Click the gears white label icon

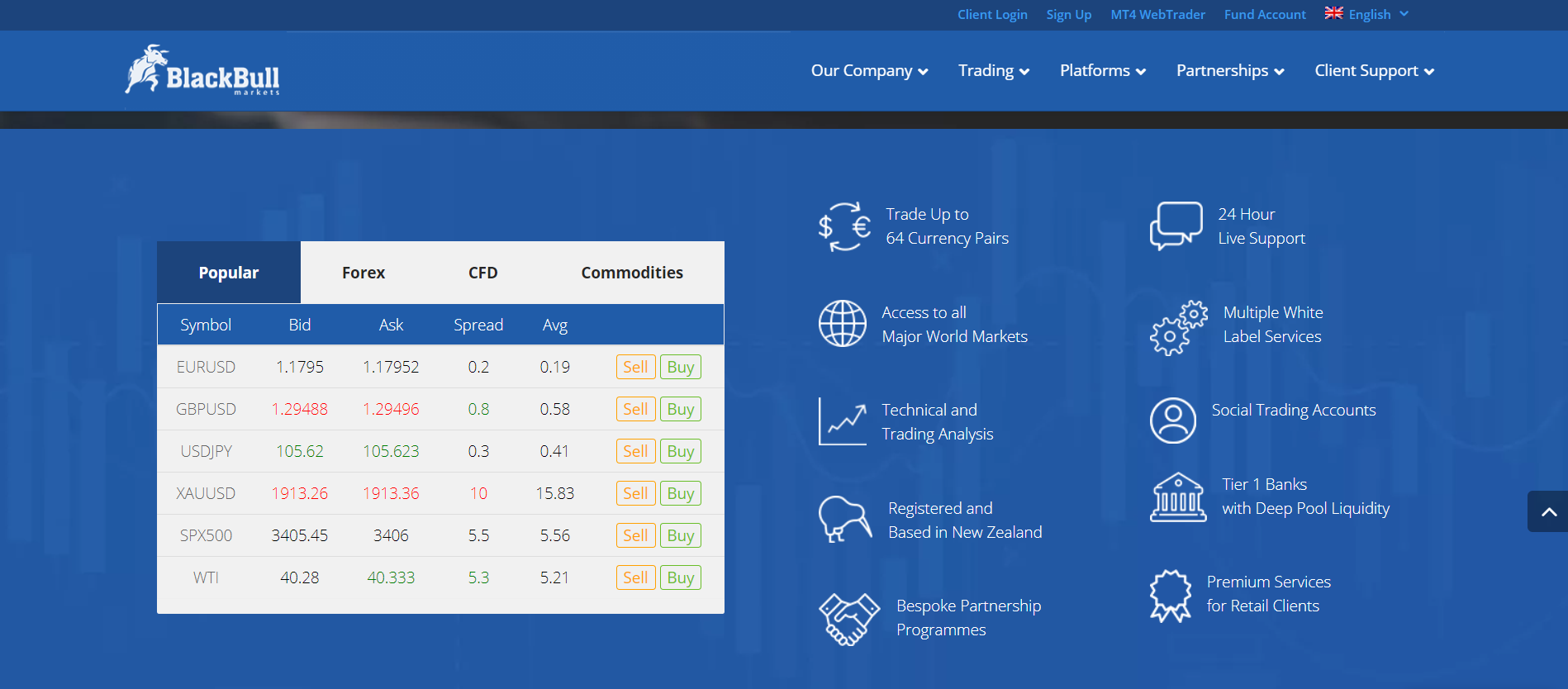click(x=1177, y=327)
